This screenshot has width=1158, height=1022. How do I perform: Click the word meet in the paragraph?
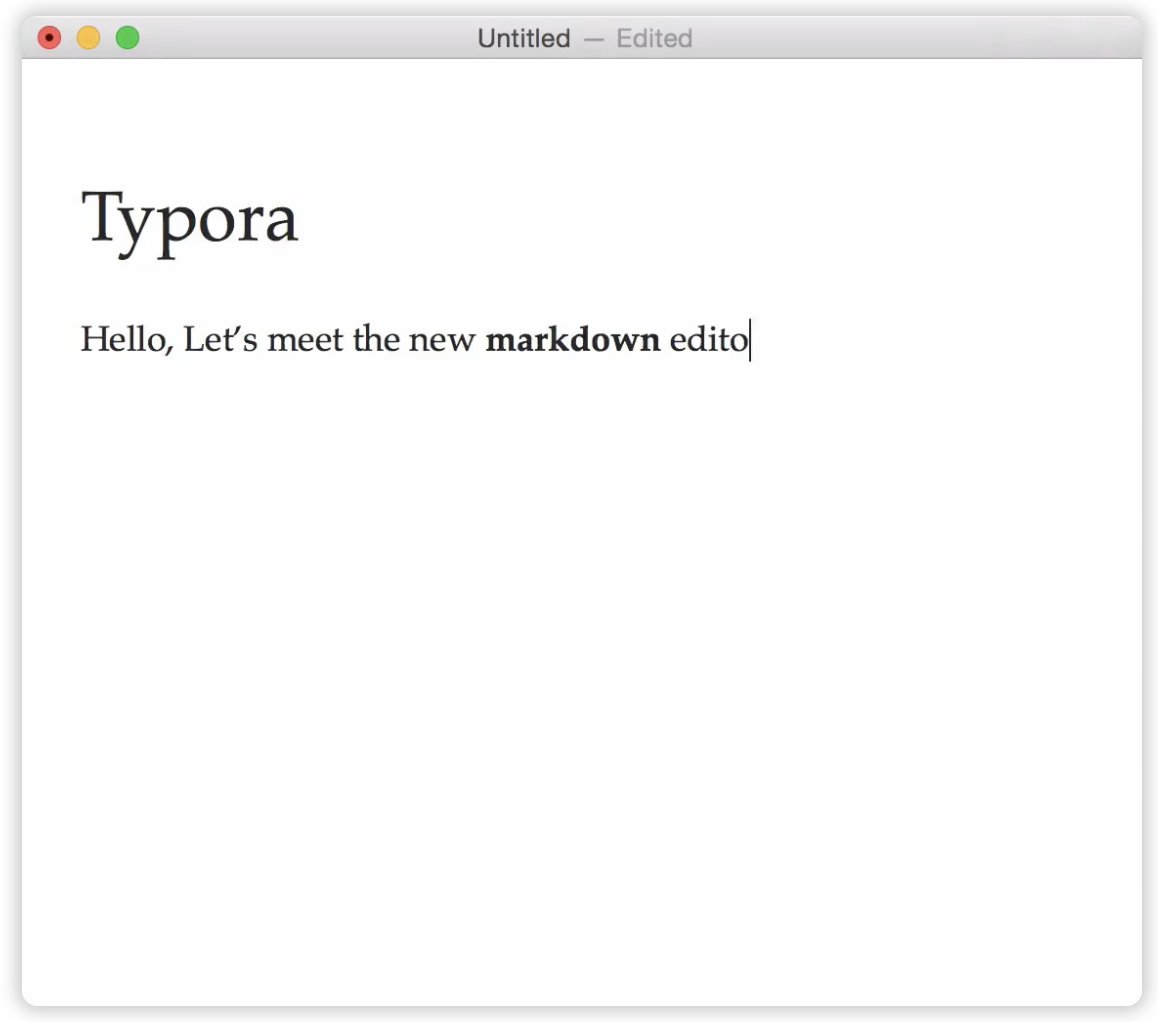point(305,341)
